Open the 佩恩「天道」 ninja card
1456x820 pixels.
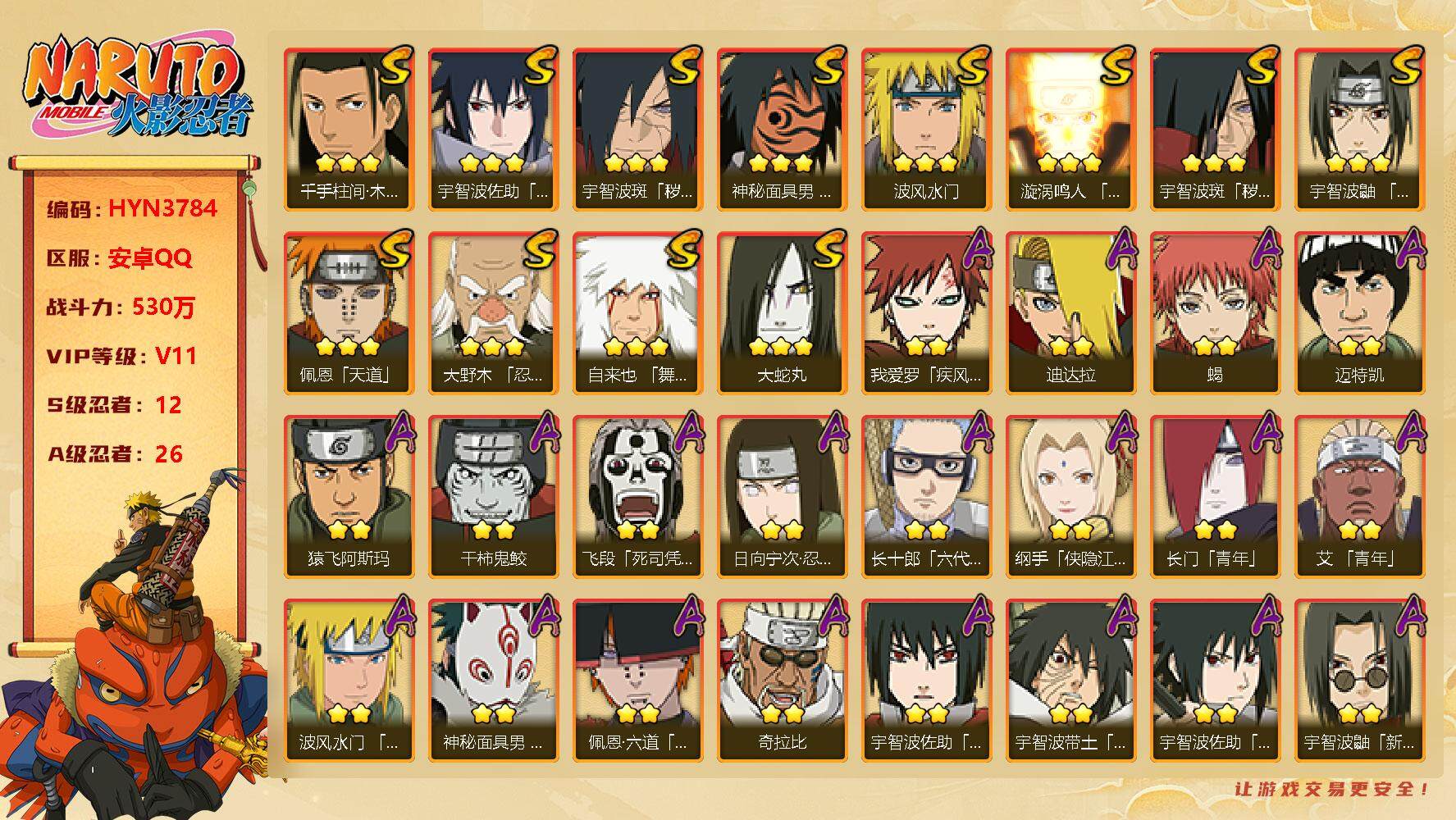pyautogui.click(x=349, y=313)
